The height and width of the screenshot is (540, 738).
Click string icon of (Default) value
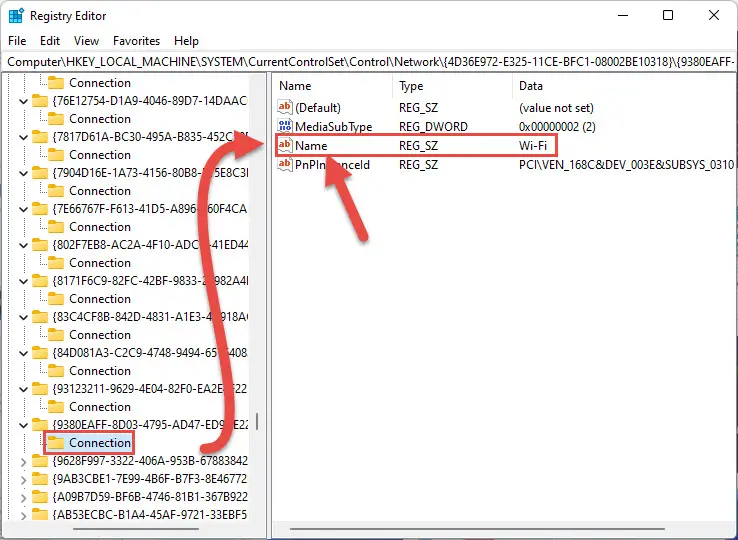pos(285,107)
